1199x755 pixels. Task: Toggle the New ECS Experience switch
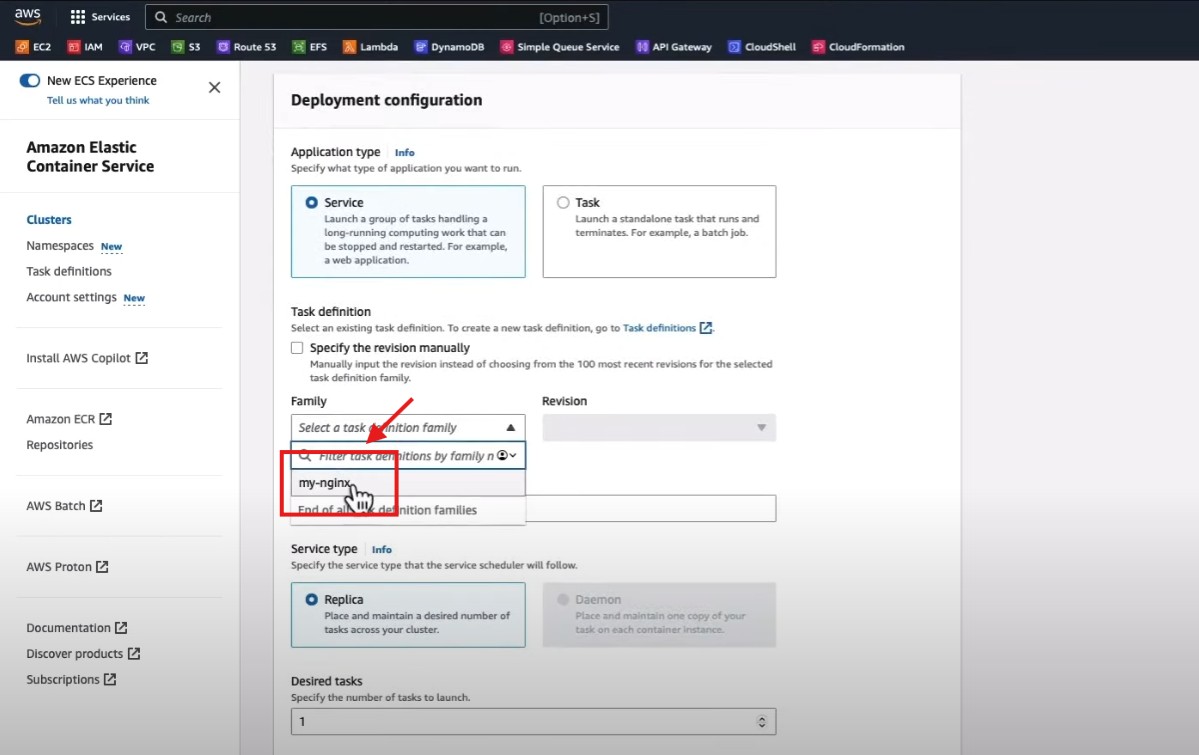(x=30, y=81)
